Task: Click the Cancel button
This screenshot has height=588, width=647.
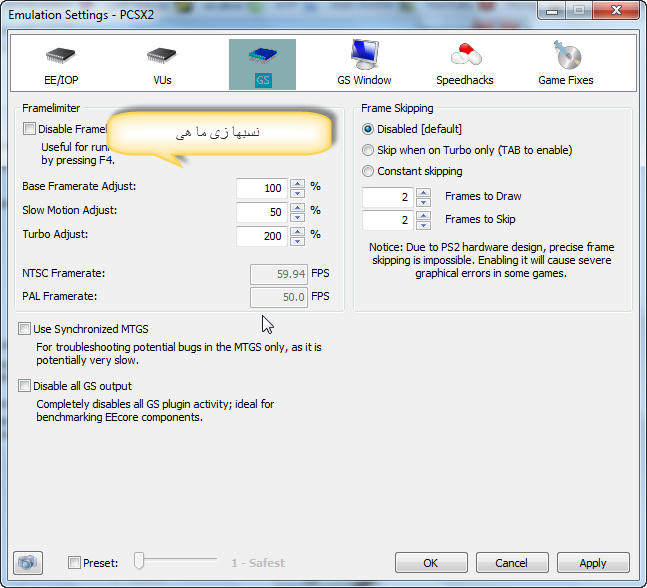Action: [x=512, y=563]
